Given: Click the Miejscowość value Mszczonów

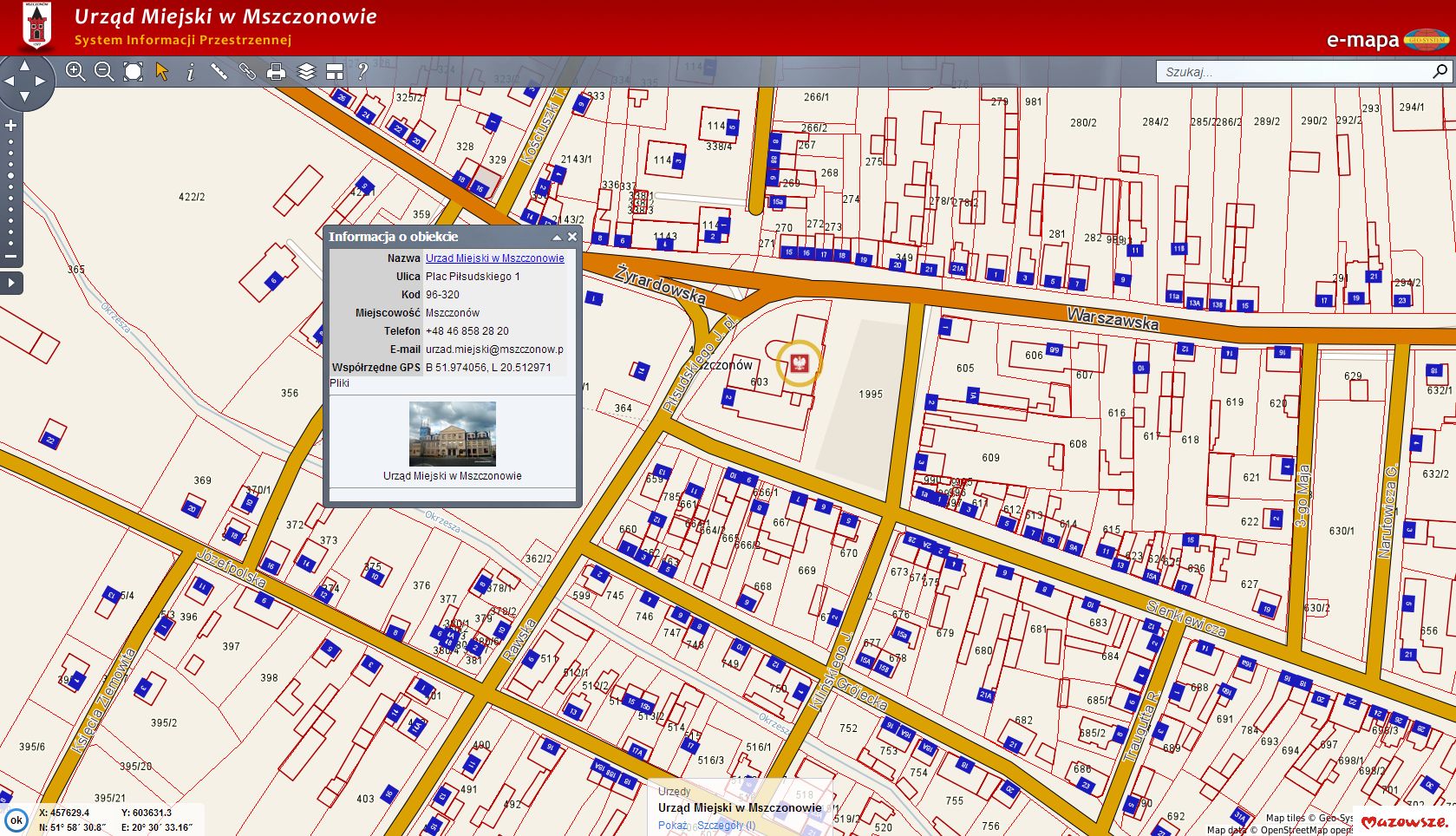Looking at the screenshot, I should point(452,313).
